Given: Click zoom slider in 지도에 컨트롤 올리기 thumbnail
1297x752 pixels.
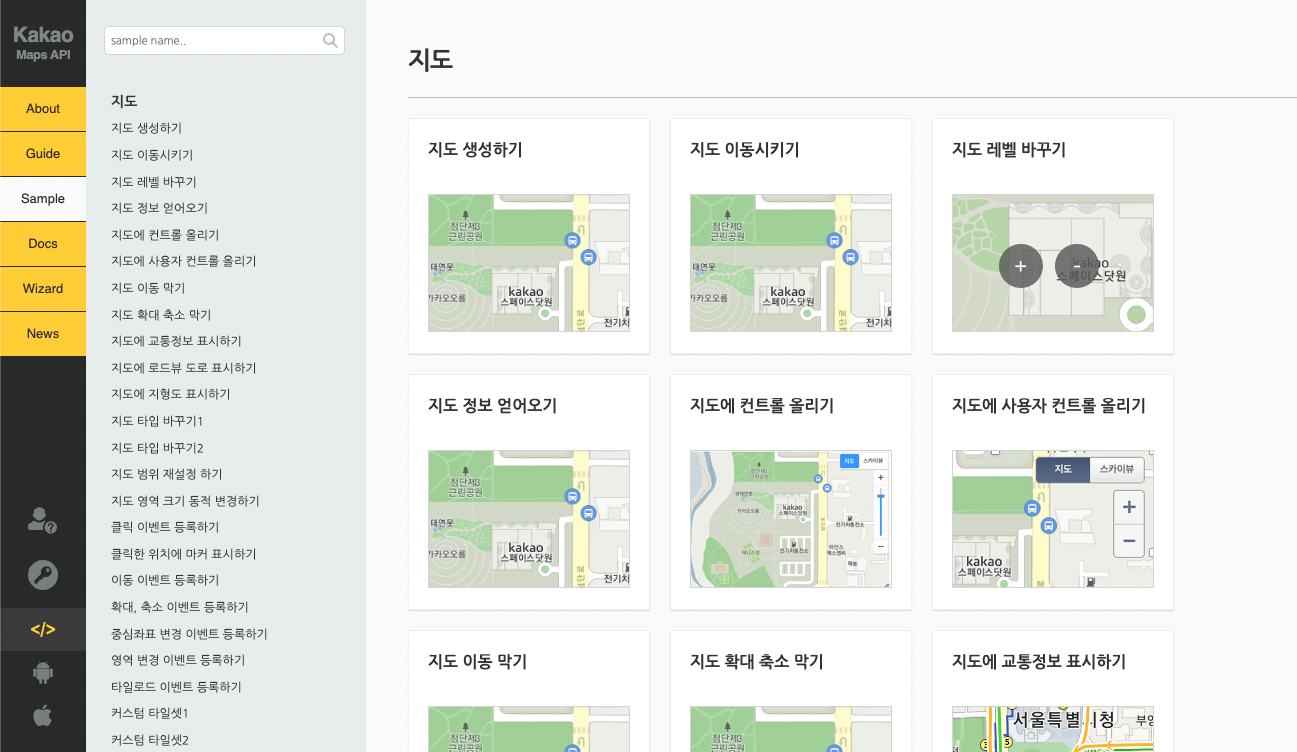Looking at the screenshot, I should pyautogui.click(x=880, y=513).
